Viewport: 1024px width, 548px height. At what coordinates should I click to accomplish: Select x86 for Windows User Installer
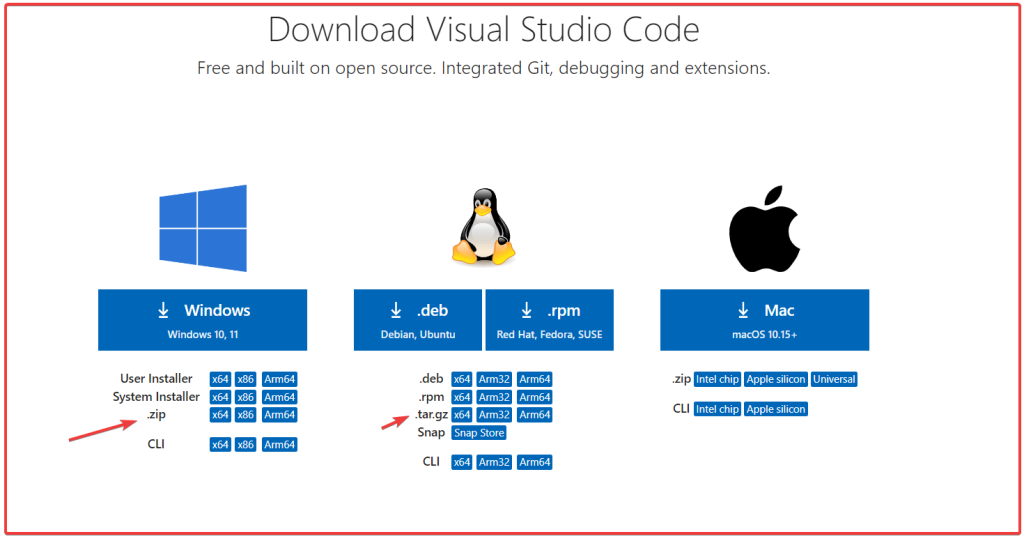click(x=246, y=379)
